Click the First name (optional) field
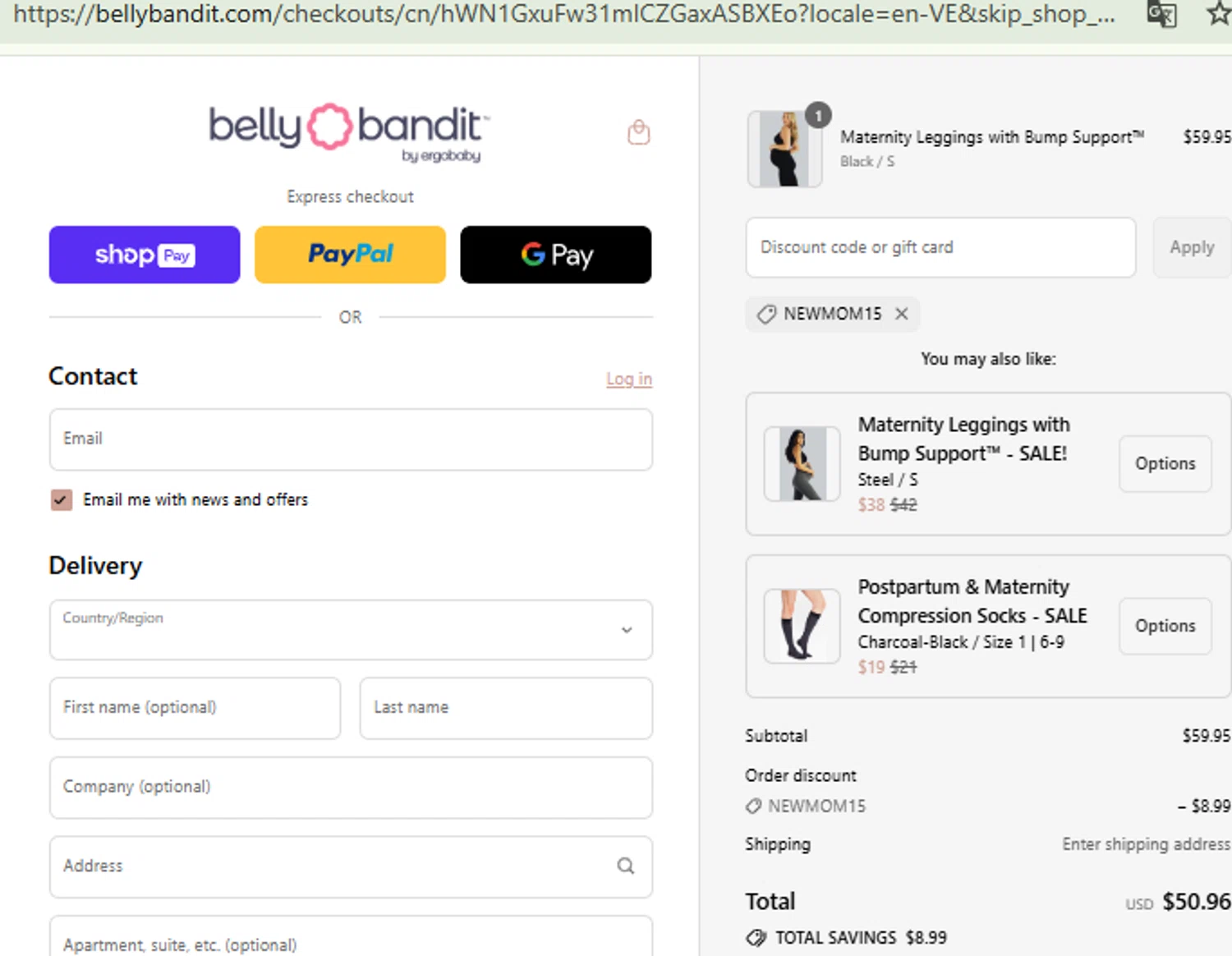This screenshot has height=956, width=1232. [195, 708]
